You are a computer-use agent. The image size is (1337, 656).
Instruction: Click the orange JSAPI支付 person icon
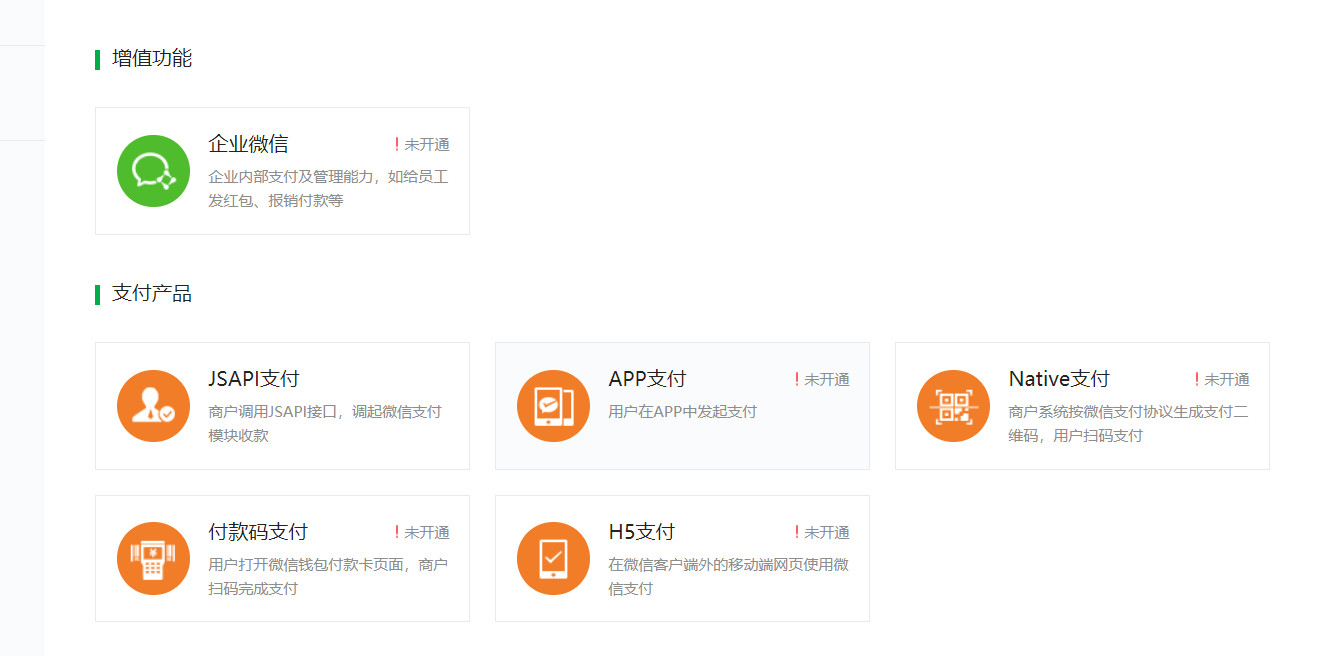click(153, 406)
